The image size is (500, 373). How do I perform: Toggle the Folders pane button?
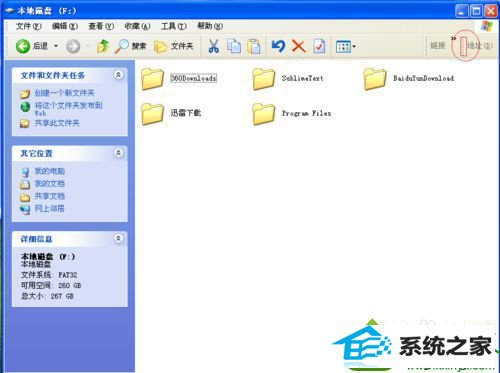point(174,46)
